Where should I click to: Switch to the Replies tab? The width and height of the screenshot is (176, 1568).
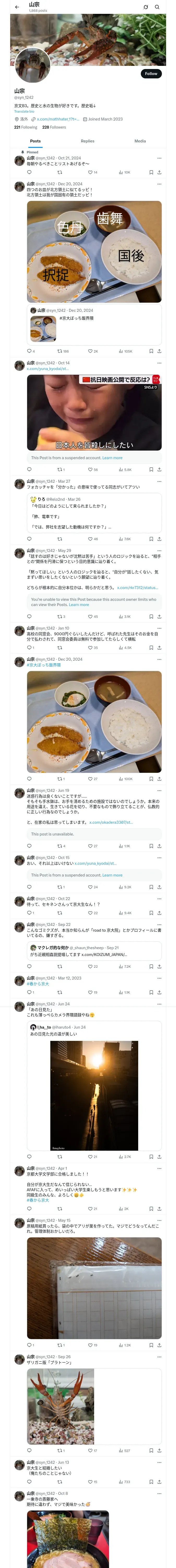point(87,141)
